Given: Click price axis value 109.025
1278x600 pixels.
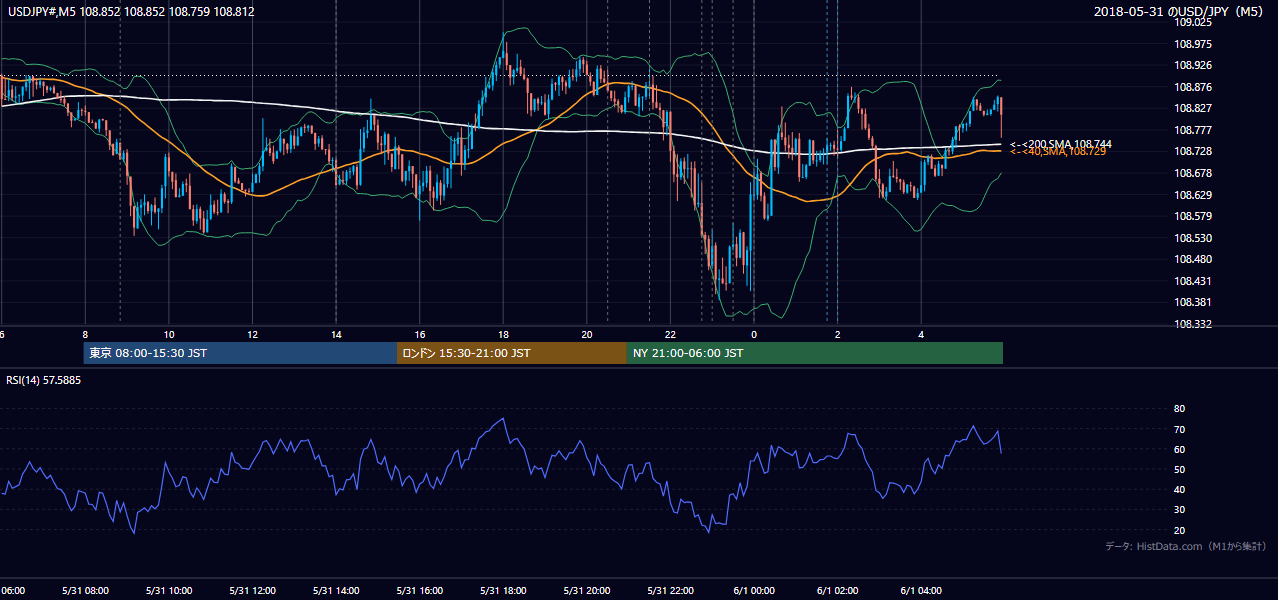Looking at the screenshot, I should click(x=1194, y=22).
